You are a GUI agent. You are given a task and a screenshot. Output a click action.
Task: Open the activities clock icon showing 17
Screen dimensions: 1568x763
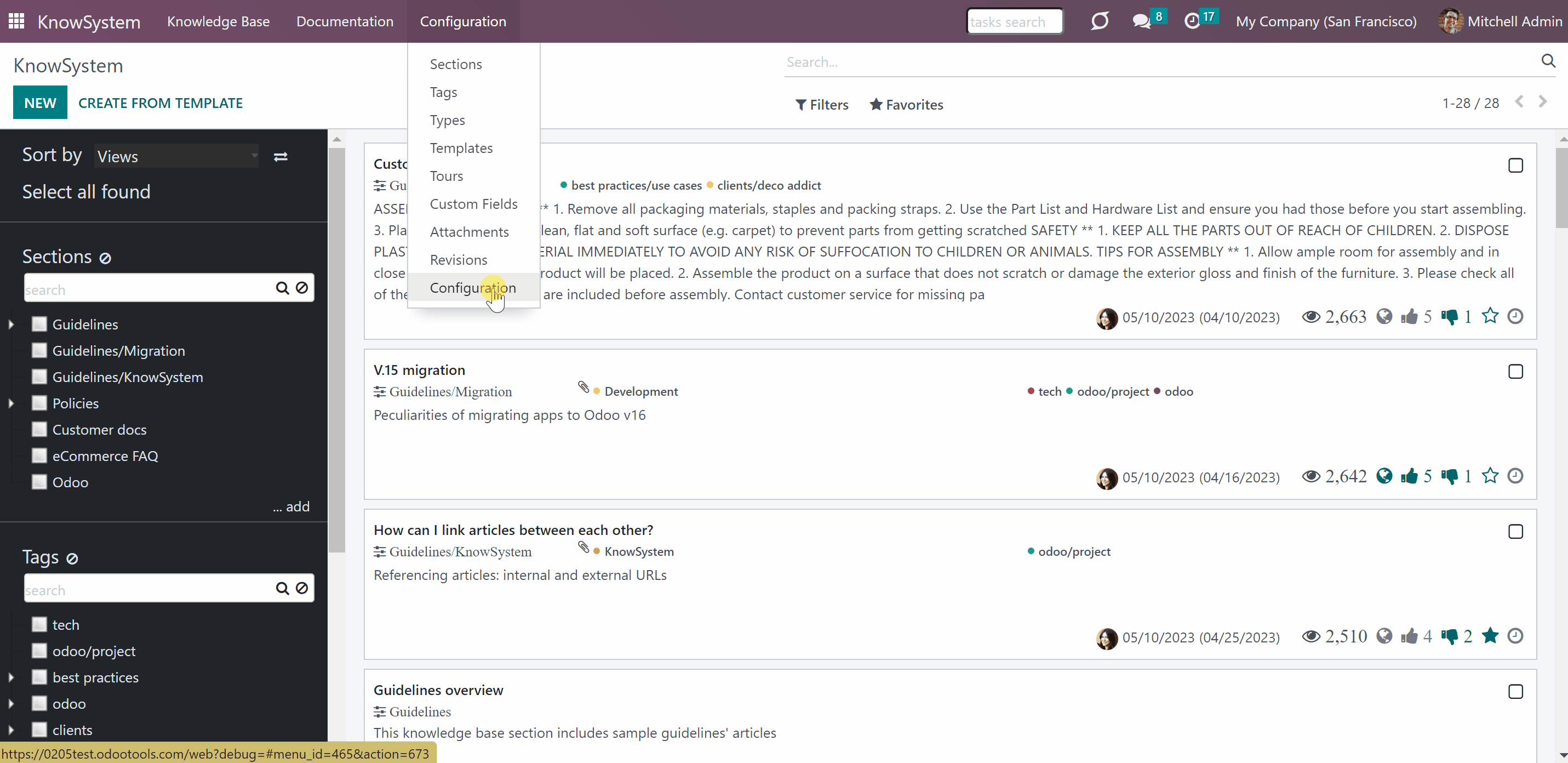coord(1192,21)
